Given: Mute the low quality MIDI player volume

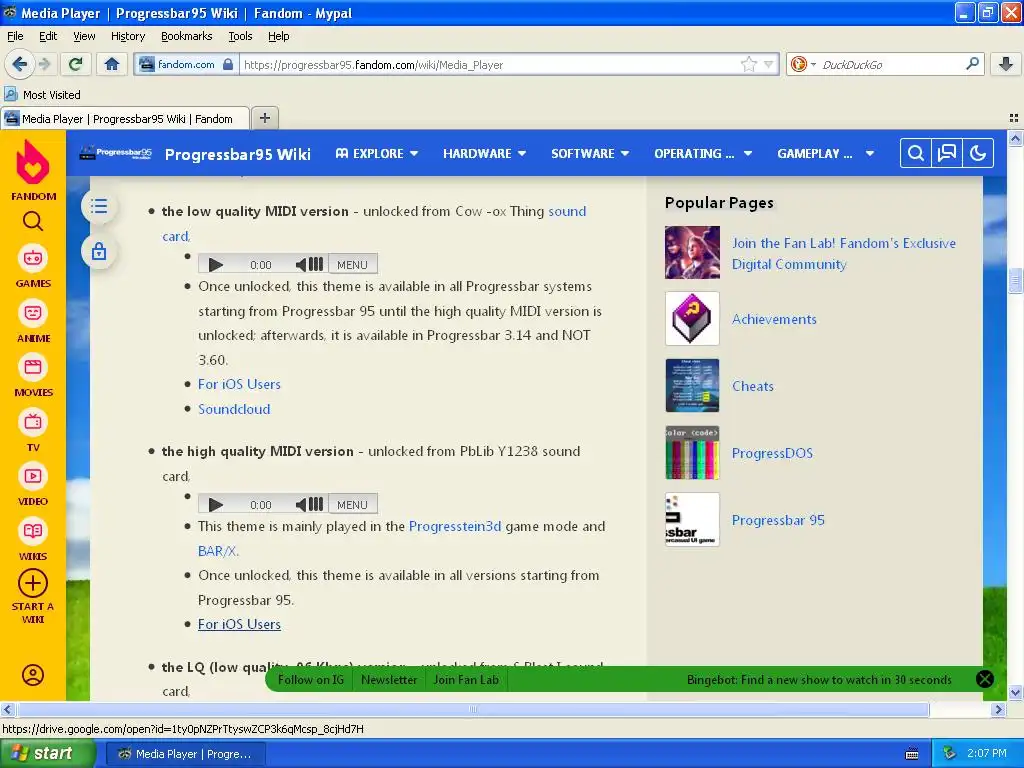Looking at the screenshot, I should 301,264.
